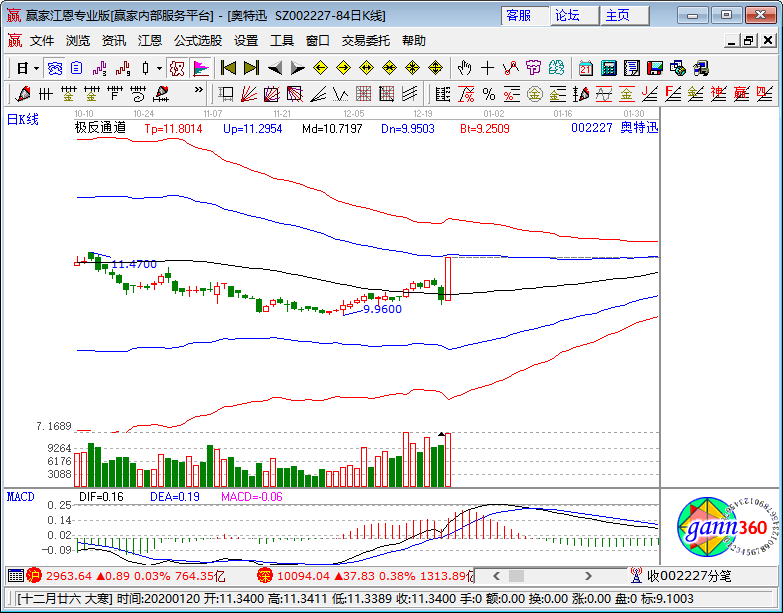Click the 奥特迅 stock name link
783x613 pixels.
click(x=639, y=128)
